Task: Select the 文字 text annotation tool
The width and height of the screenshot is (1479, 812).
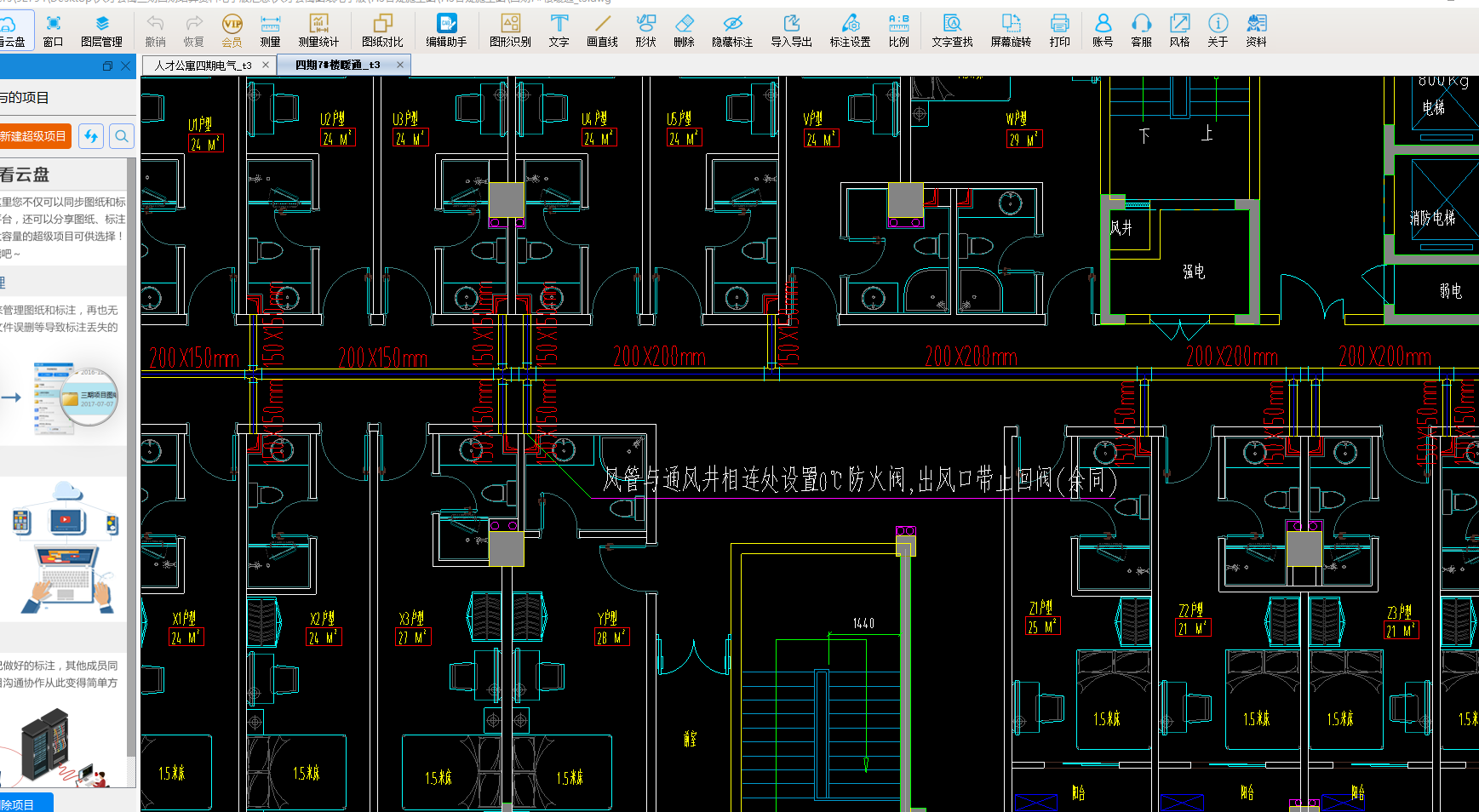Action: (x=559, y=30)
